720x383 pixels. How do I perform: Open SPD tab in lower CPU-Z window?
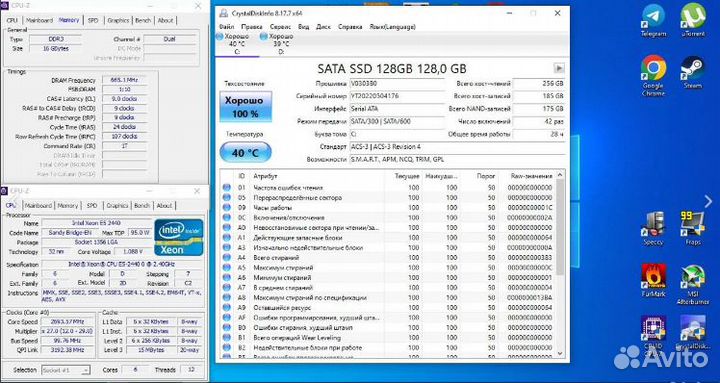coord(92,205)
